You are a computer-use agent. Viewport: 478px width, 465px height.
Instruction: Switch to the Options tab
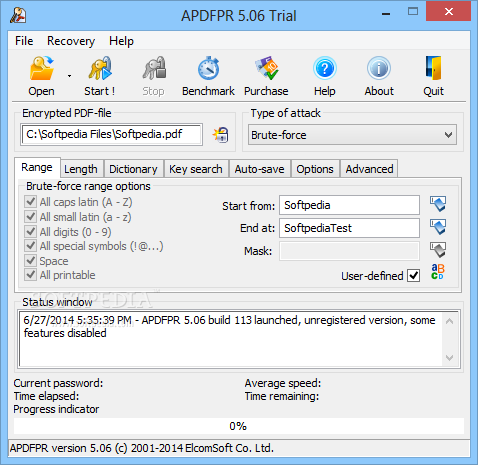coord(315,169)
